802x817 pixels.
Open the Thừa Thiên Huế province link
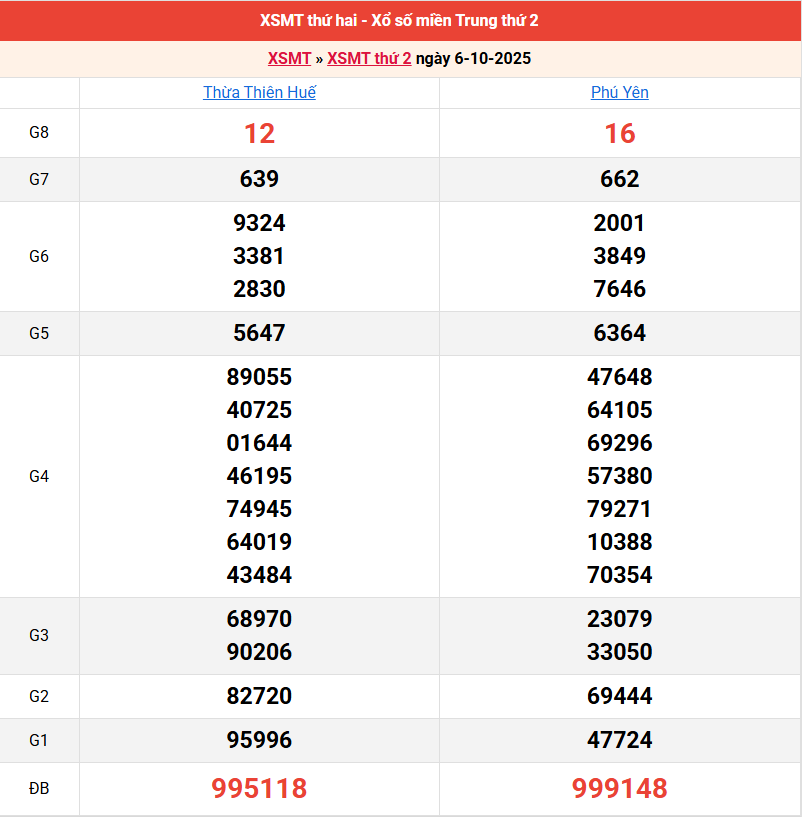click(259, 93)
